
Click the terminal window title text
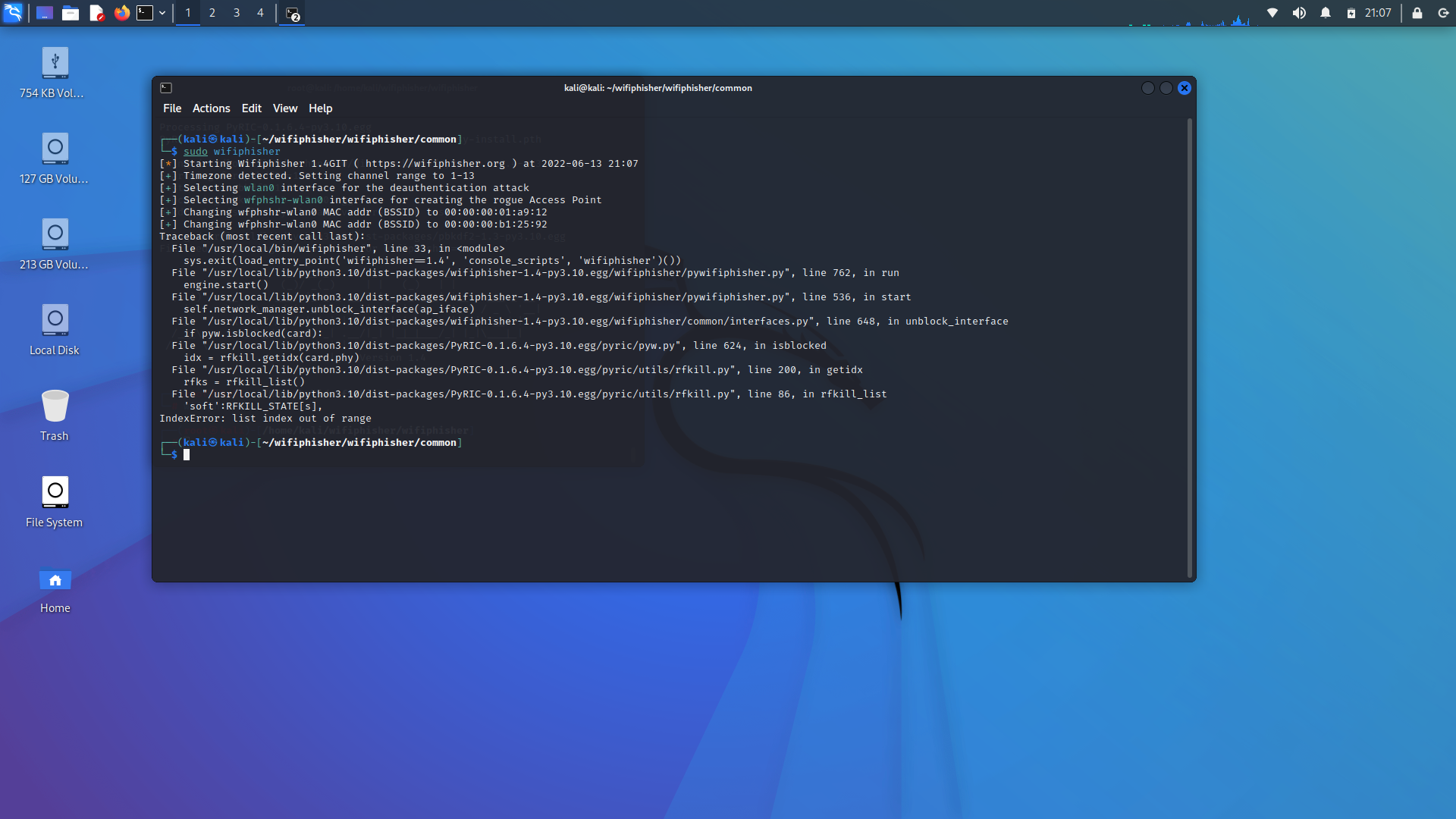(657, 88)
